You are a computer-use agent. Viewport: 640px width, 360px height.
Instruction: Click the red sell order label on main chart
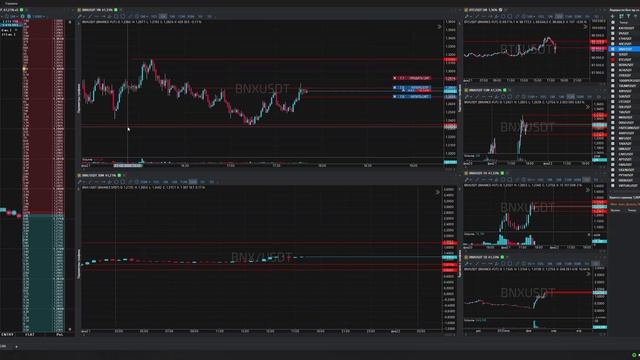click(413, 78)
